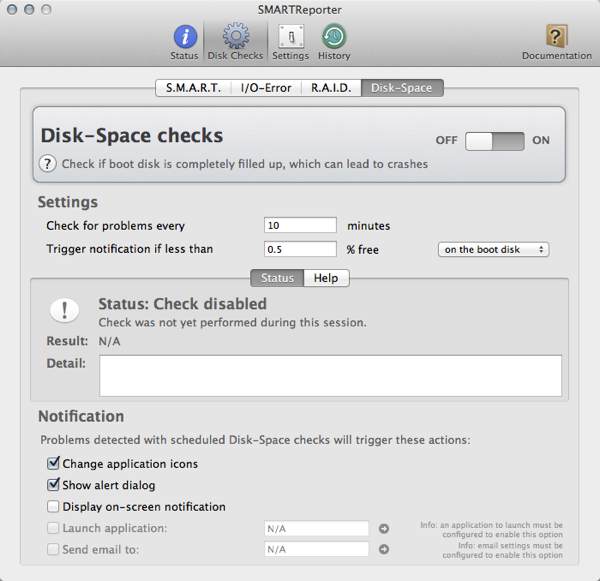This screenshot has width=600, height=581.
Task: Switch to the Help segment
Action: [x=326, y=278]
